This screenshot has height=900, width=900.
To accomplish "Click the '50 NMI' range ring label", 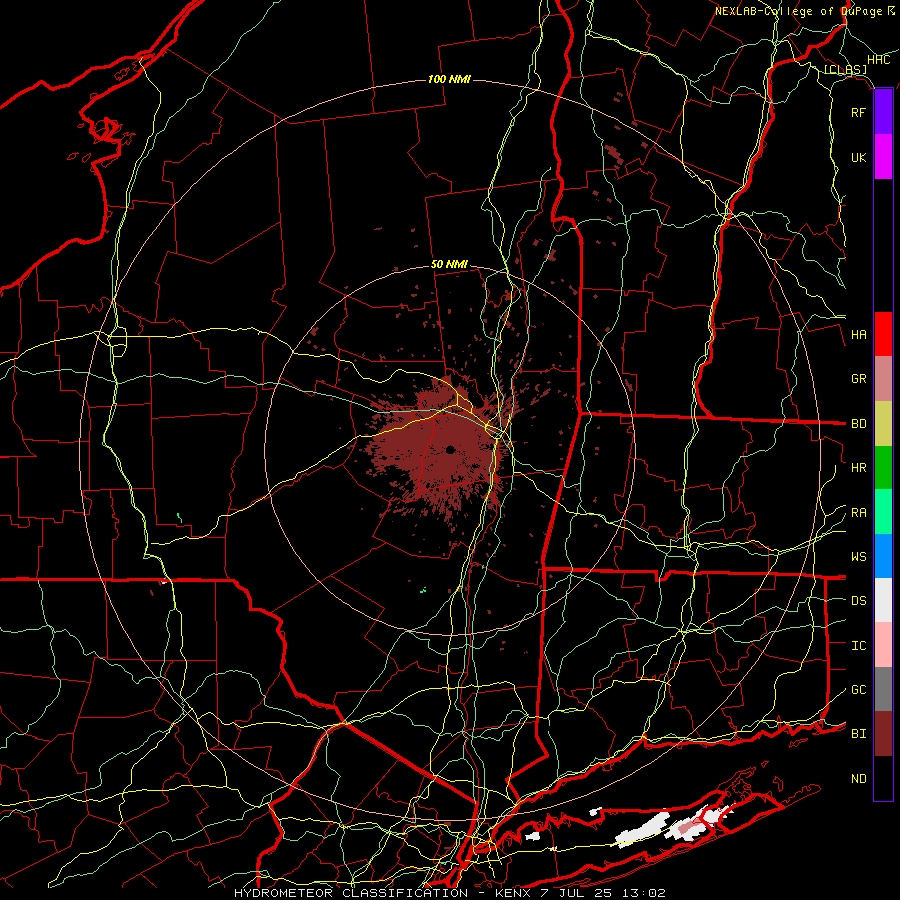I will pyautogui.click(x=449, y=265).
